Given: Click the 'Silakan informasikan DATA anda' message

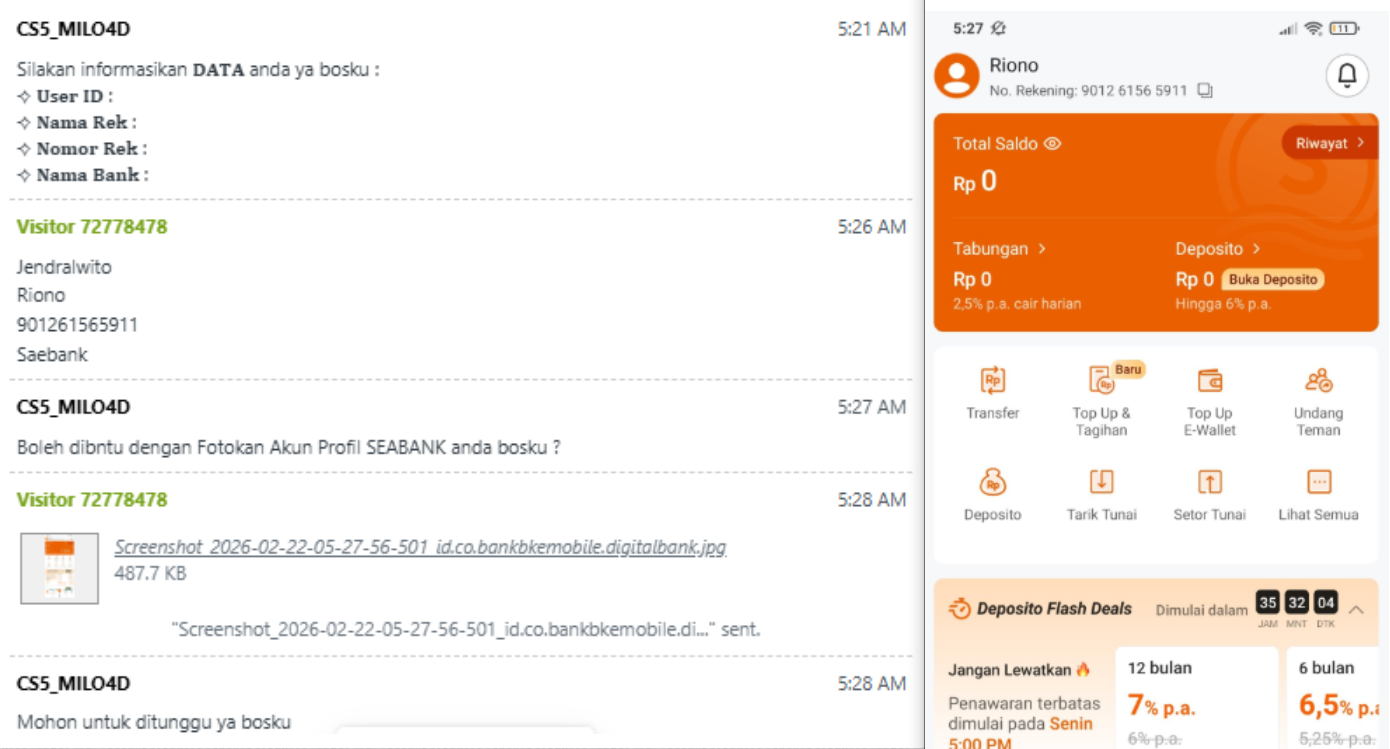Looking at the screenshot, I should [x=198, y=70].
